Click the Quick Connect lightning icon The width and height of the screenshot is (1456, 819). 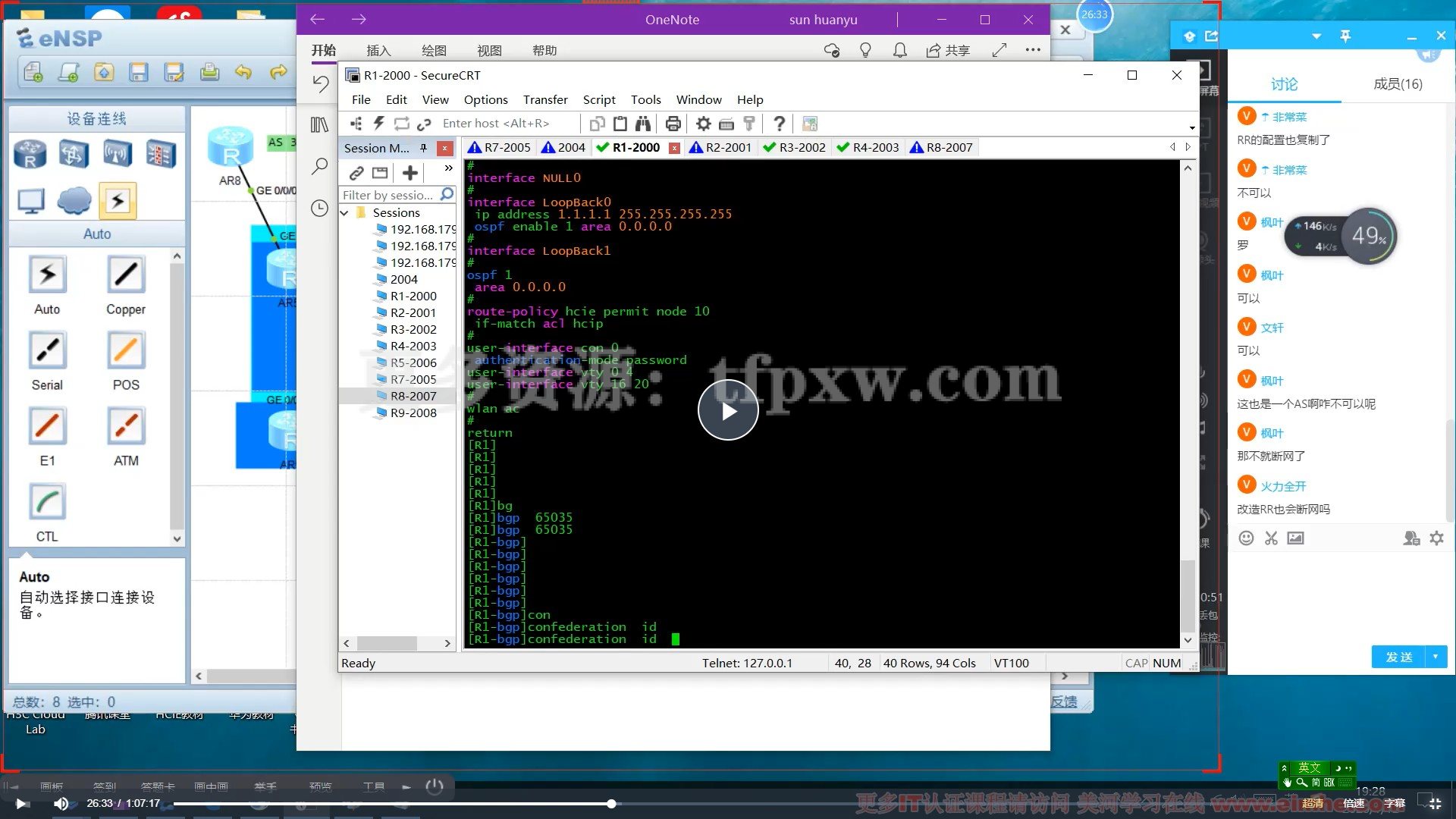pyautogui.click(x=379, y=124)
